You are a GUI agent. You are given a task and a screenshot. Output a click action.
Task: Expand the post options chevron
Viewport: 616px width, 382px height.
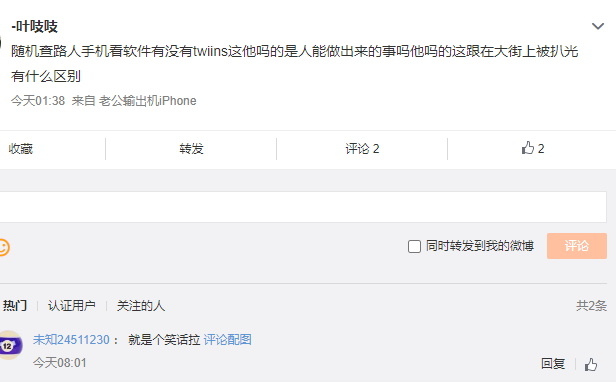[x=598, y=26]
